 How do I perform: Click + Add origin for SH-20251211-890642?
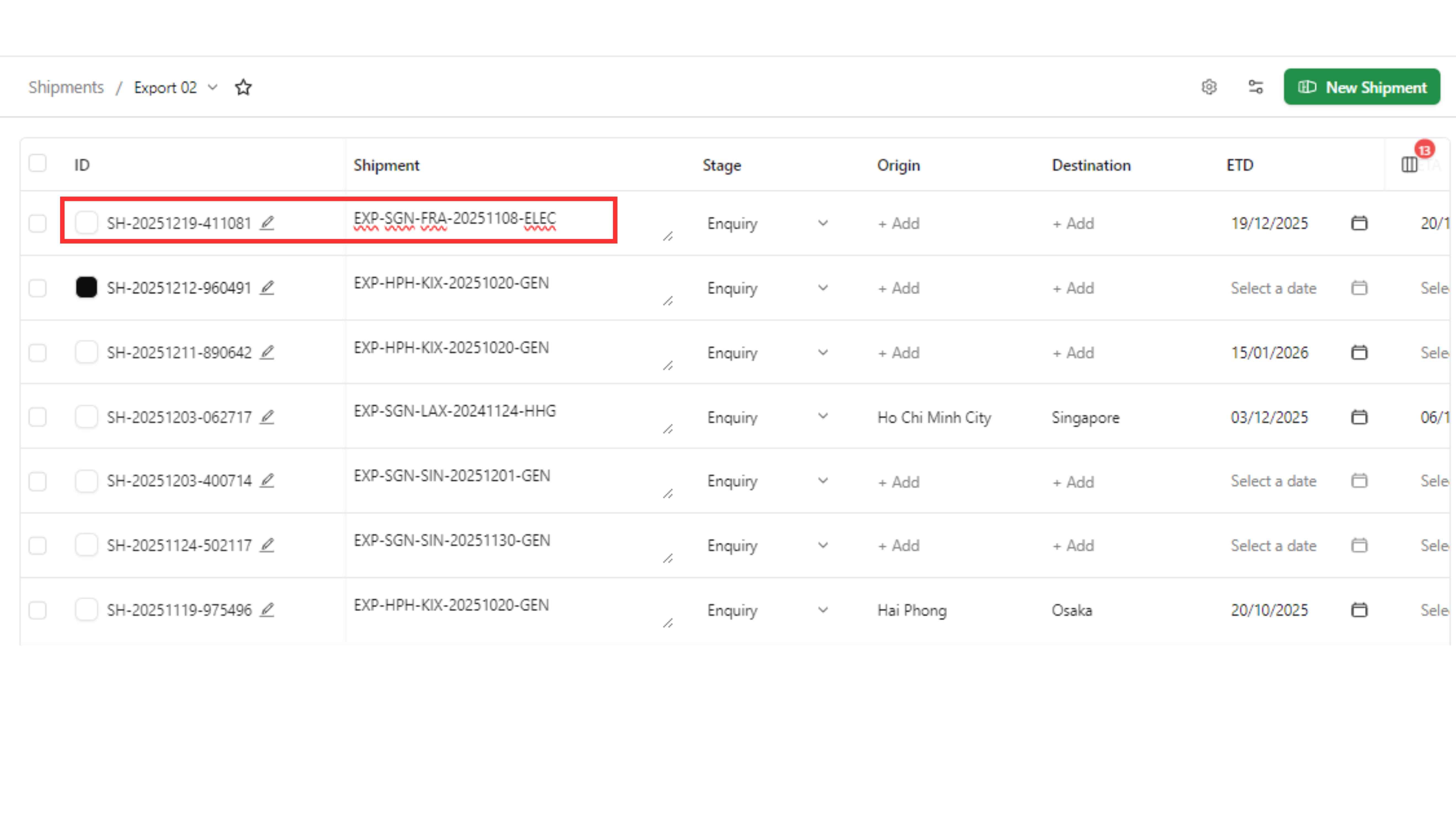pos(898,353)
